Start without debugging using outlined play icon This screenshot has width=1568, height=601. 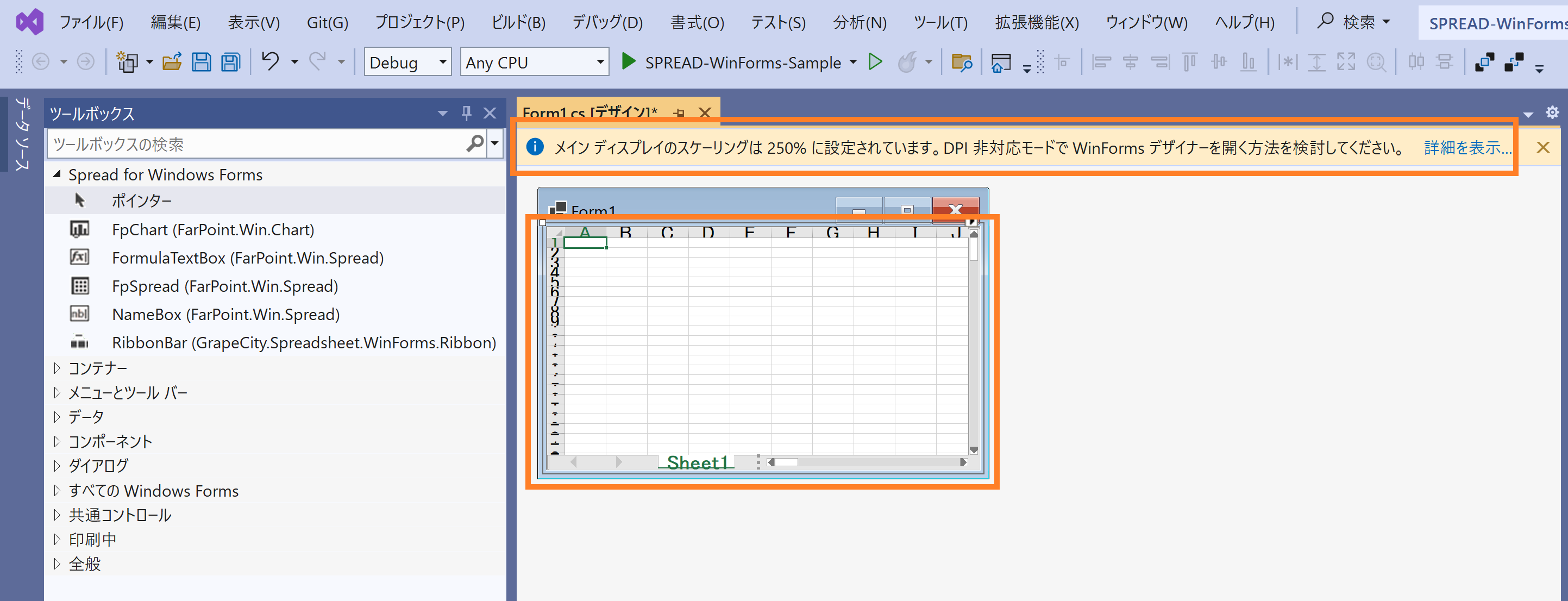click(875, 61)
